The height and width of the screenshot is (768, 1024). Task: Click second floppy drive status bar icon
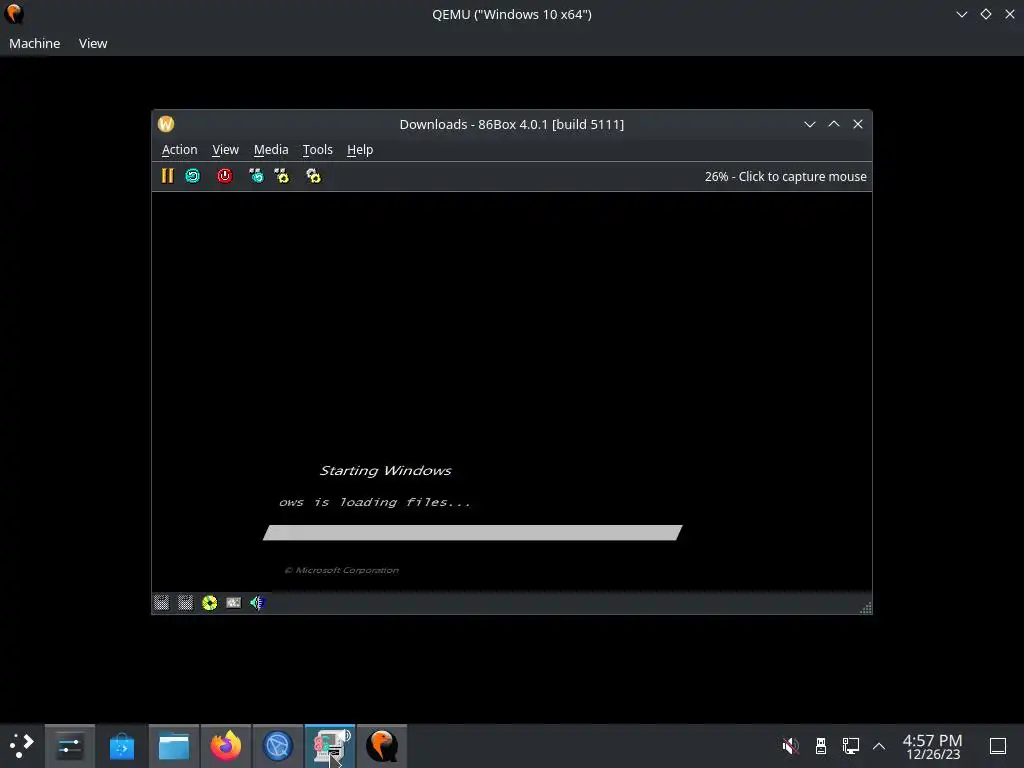point(185,603)
